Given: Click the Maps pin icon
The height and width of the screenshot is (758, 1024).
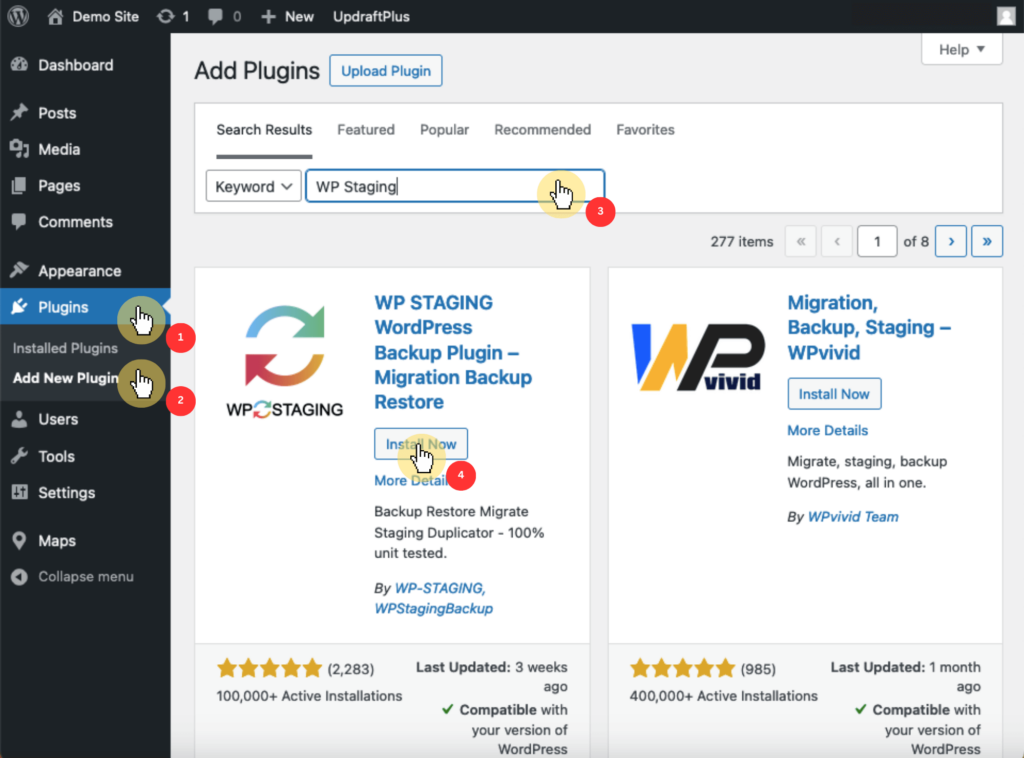Looking at the screenshot, I should click(20, 541).
